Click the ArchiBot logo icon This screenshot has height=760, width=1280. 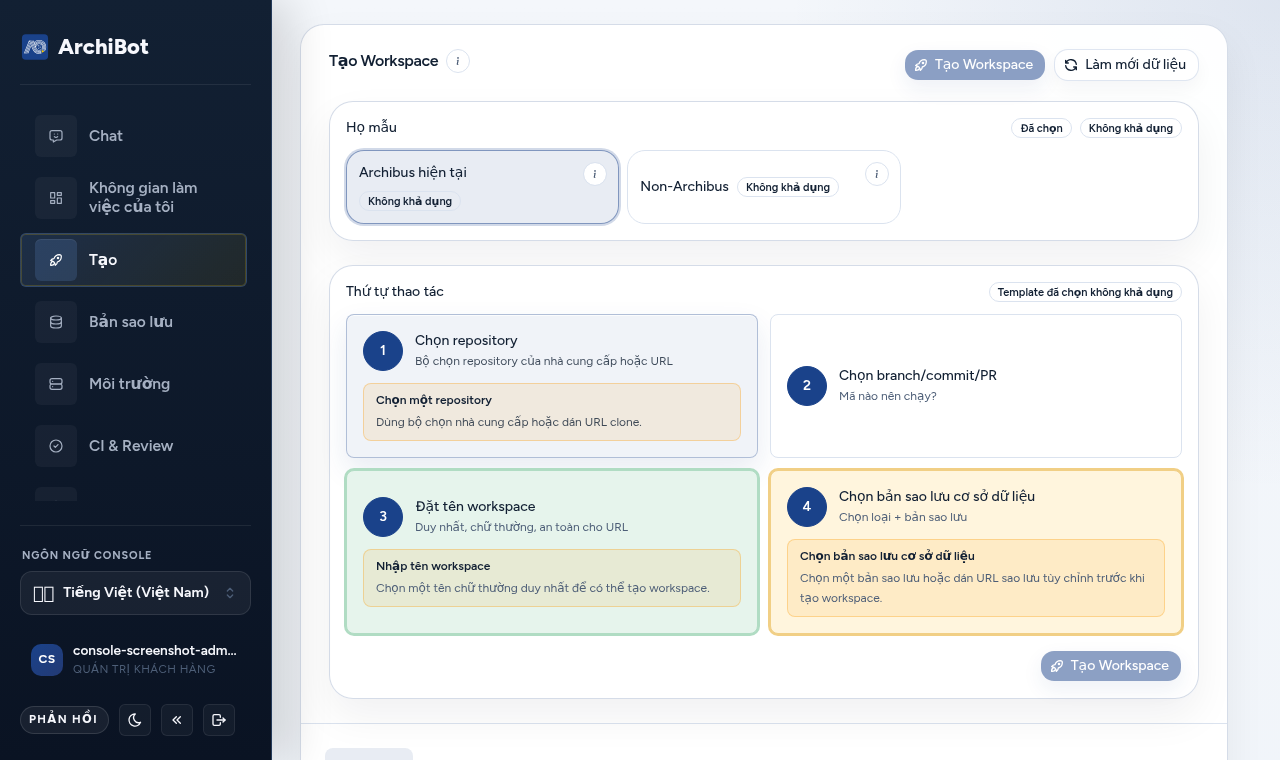(35, 47)
